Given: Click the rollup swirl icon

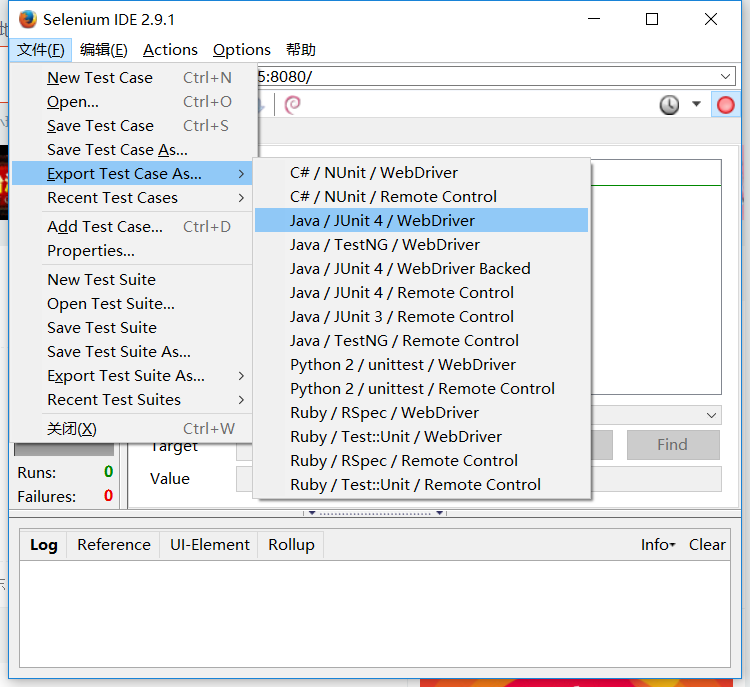Looking at the screenshot, I should (x=293, y=105).
